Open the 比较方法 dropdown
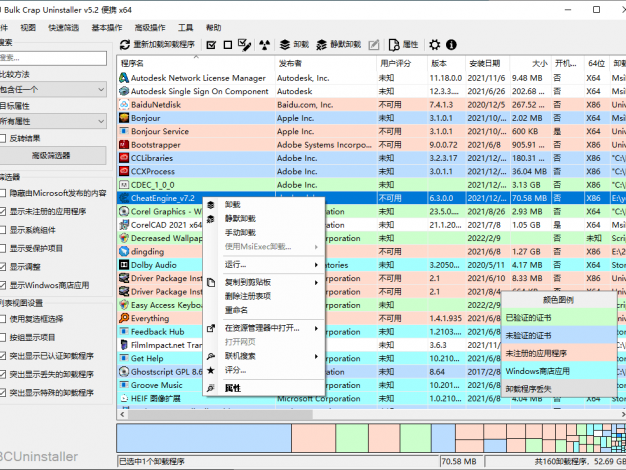The image size is (626, 470). (x=53, y=89)
